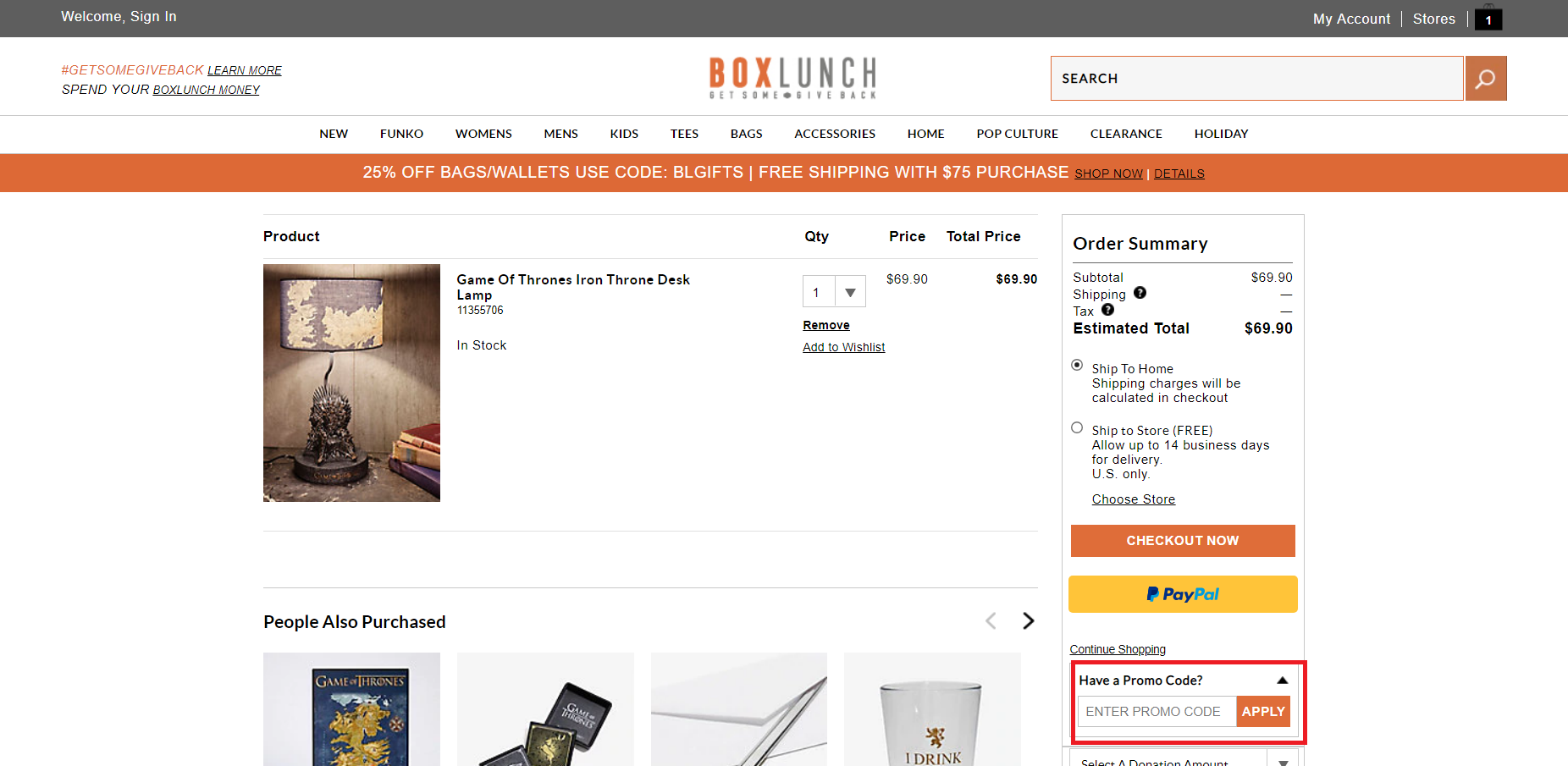Open the CLEARANCE menu
Viewport: 1568px width, 766px height.
point(1126,134)
